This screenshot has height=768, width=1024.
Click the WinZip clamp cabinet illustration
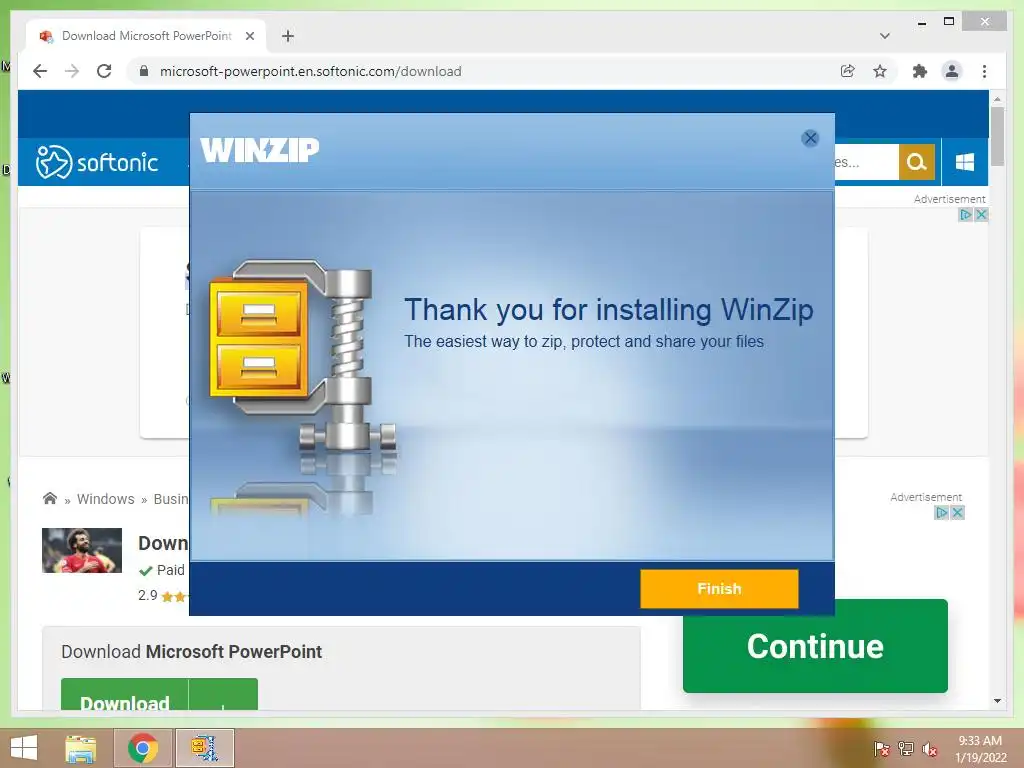pyautogui.click(x=303, y=356)
